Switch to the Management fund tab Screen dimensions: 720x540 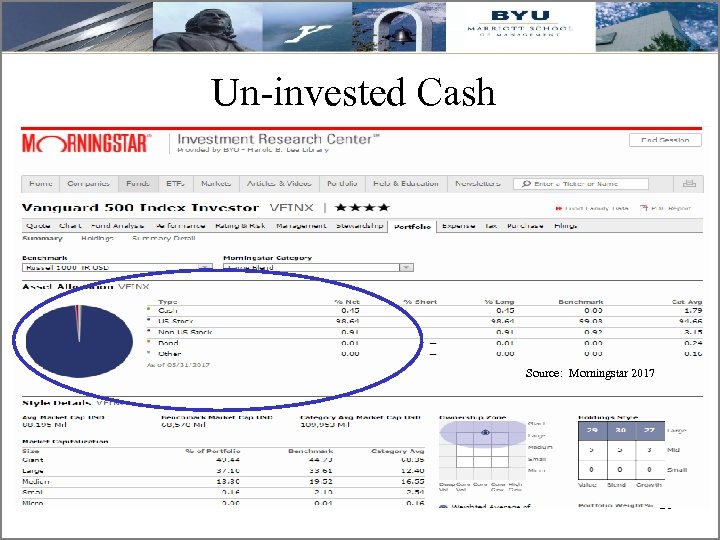click(x=301, y=226)
